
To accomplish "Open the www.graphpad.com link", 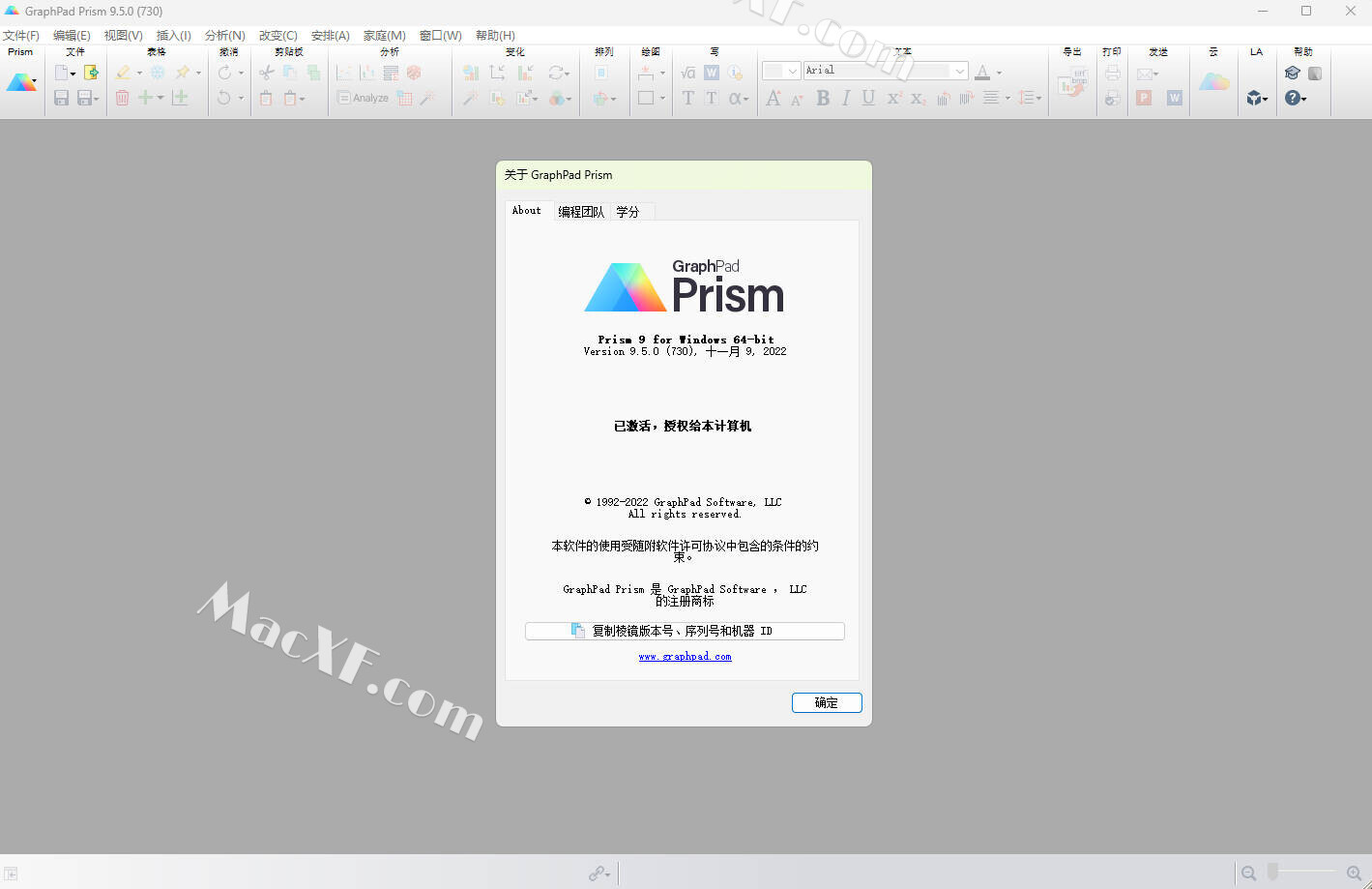I will 685,657.
